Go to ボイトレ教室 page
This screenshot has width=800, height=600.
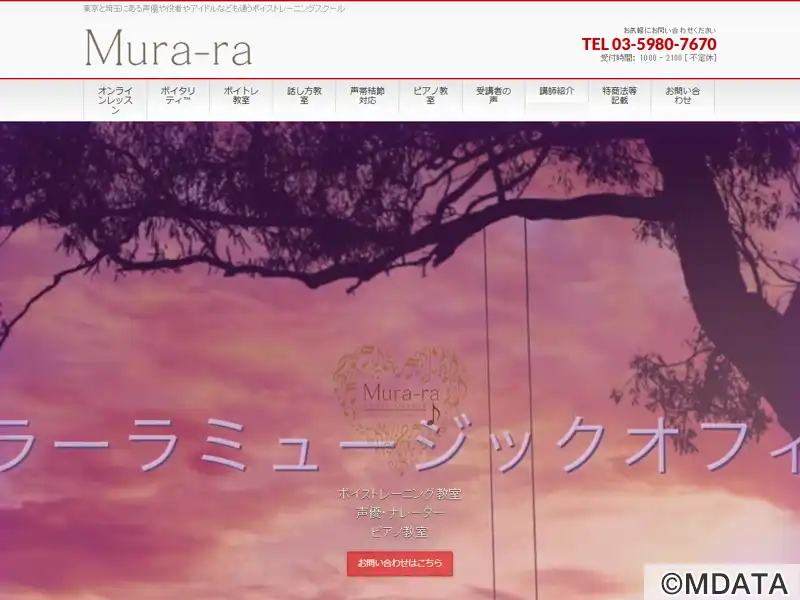pos(241,95)
